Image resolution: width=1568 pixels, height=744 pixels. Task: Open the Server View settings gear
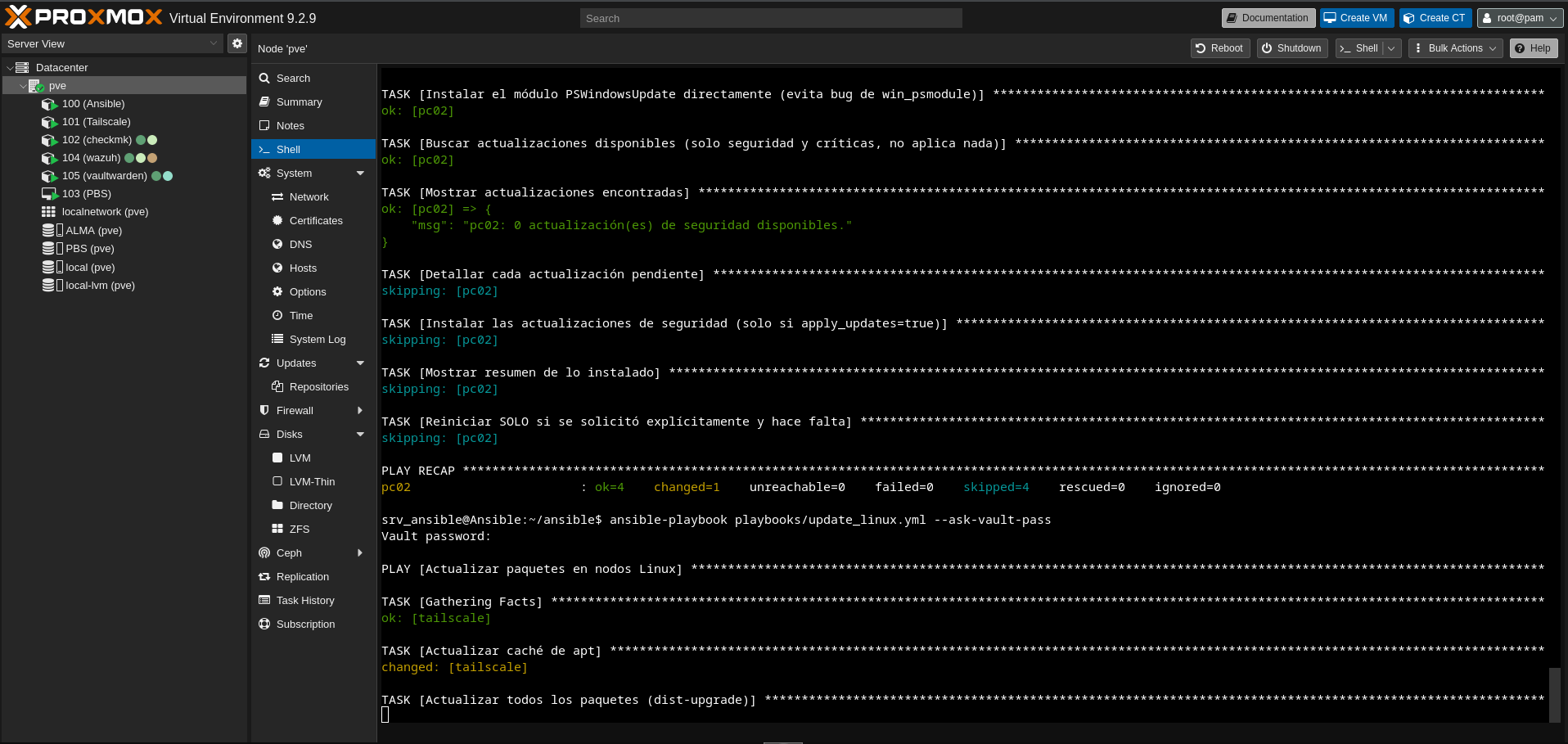[x=237, y=43]
